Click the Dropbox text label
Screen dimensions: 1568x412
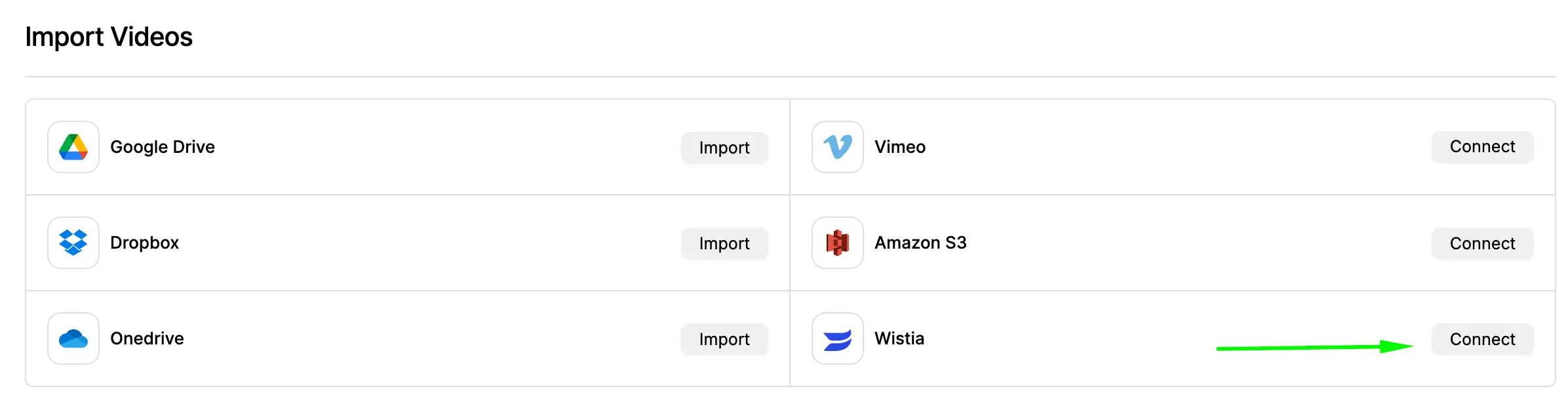point(144,243)
